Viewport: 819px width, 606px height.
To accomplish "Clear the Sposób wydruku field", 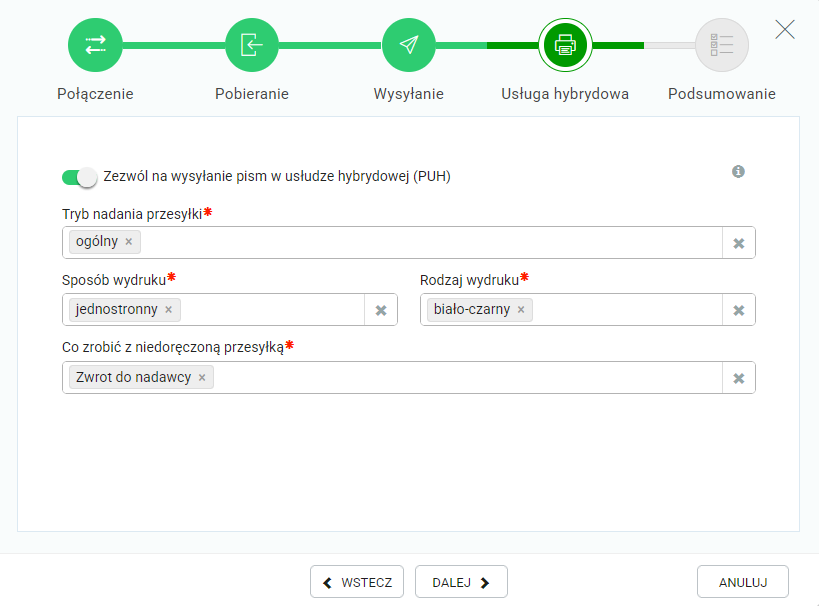I will pos(381,310).
